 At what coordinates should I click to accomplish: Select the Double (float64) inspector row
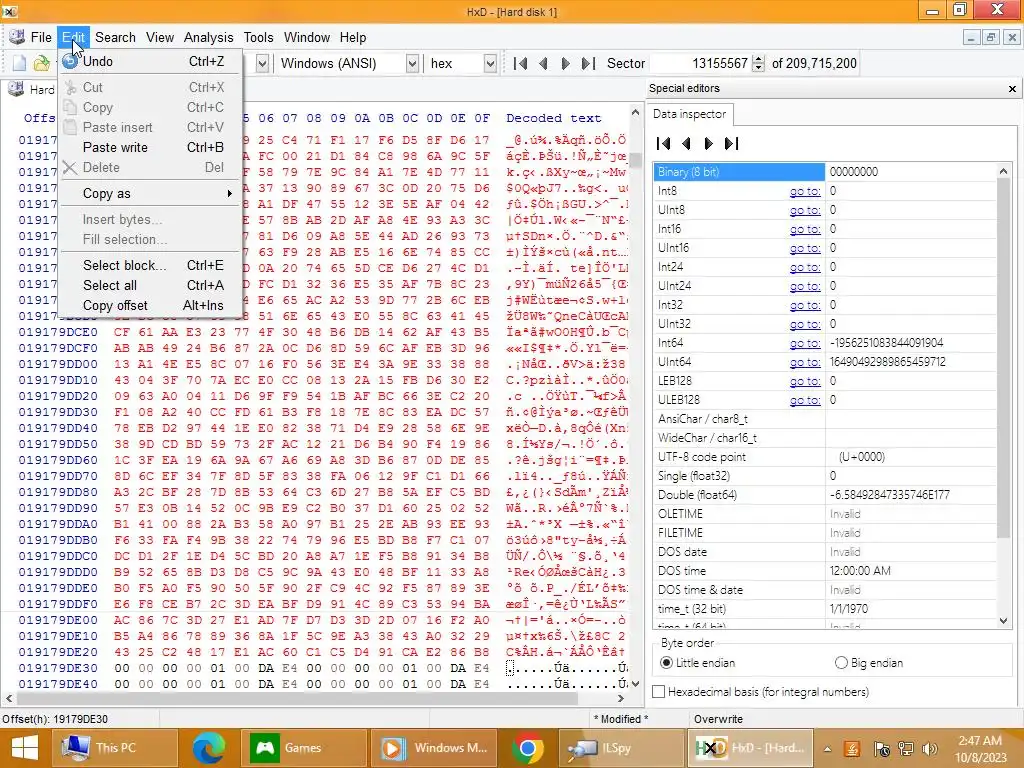825,495
